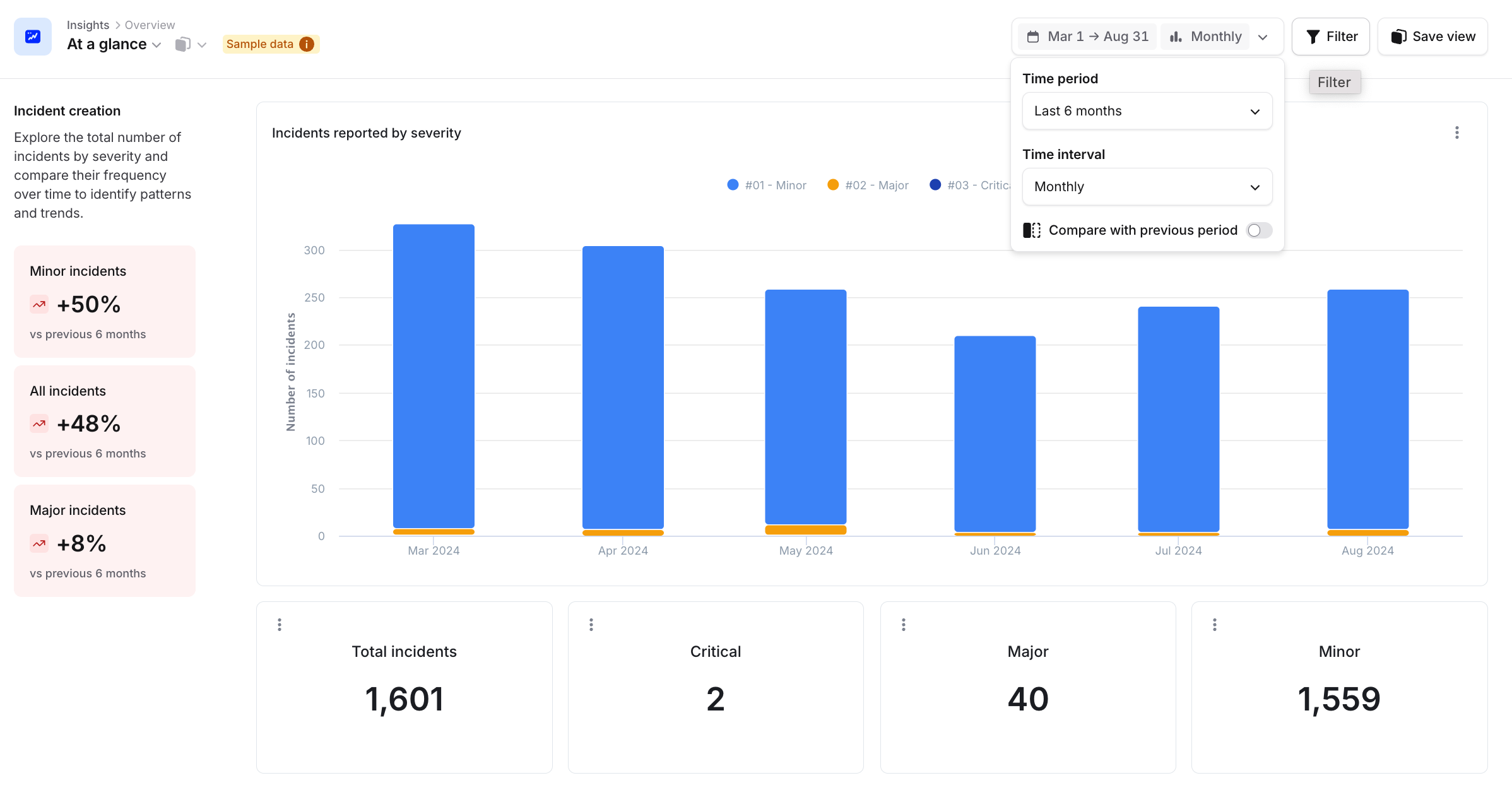Click the Sample data info icon
Screen dimensions: 1512x790
click(x=307, y=44)
